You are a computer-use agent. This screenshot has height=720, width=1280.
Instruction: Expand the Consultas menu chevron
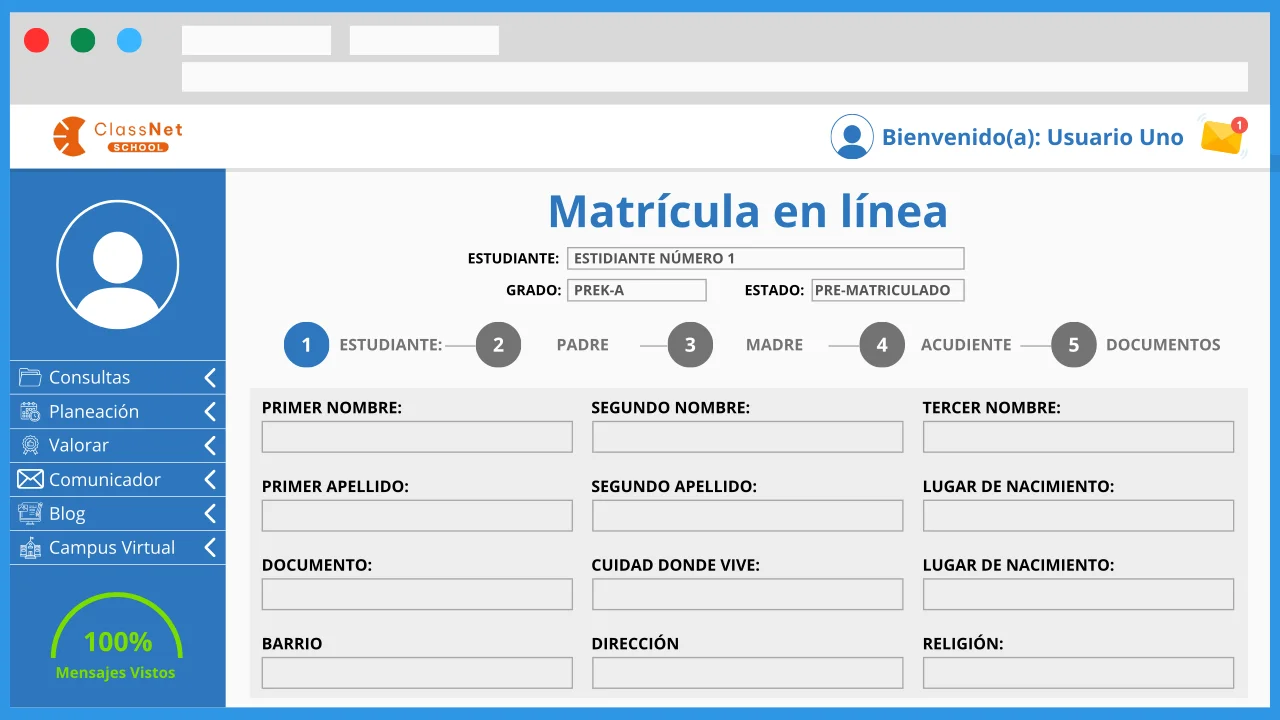[209, 377]
